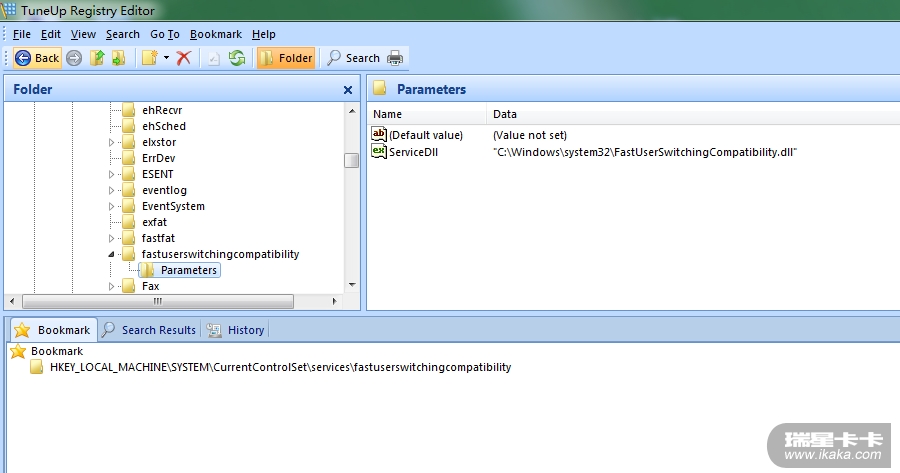Click the Parameters header folder icon
This screenshot has width=900, height=473.
[379, 88]
